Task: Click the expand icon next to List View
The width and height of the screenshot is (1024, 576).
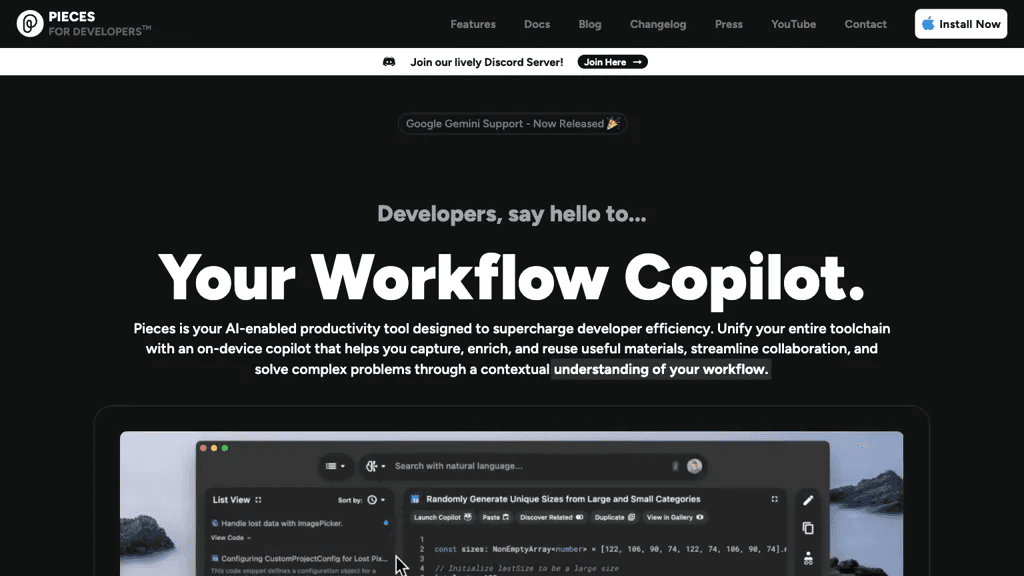Action: pyautogui.click(x=259, y=500)
